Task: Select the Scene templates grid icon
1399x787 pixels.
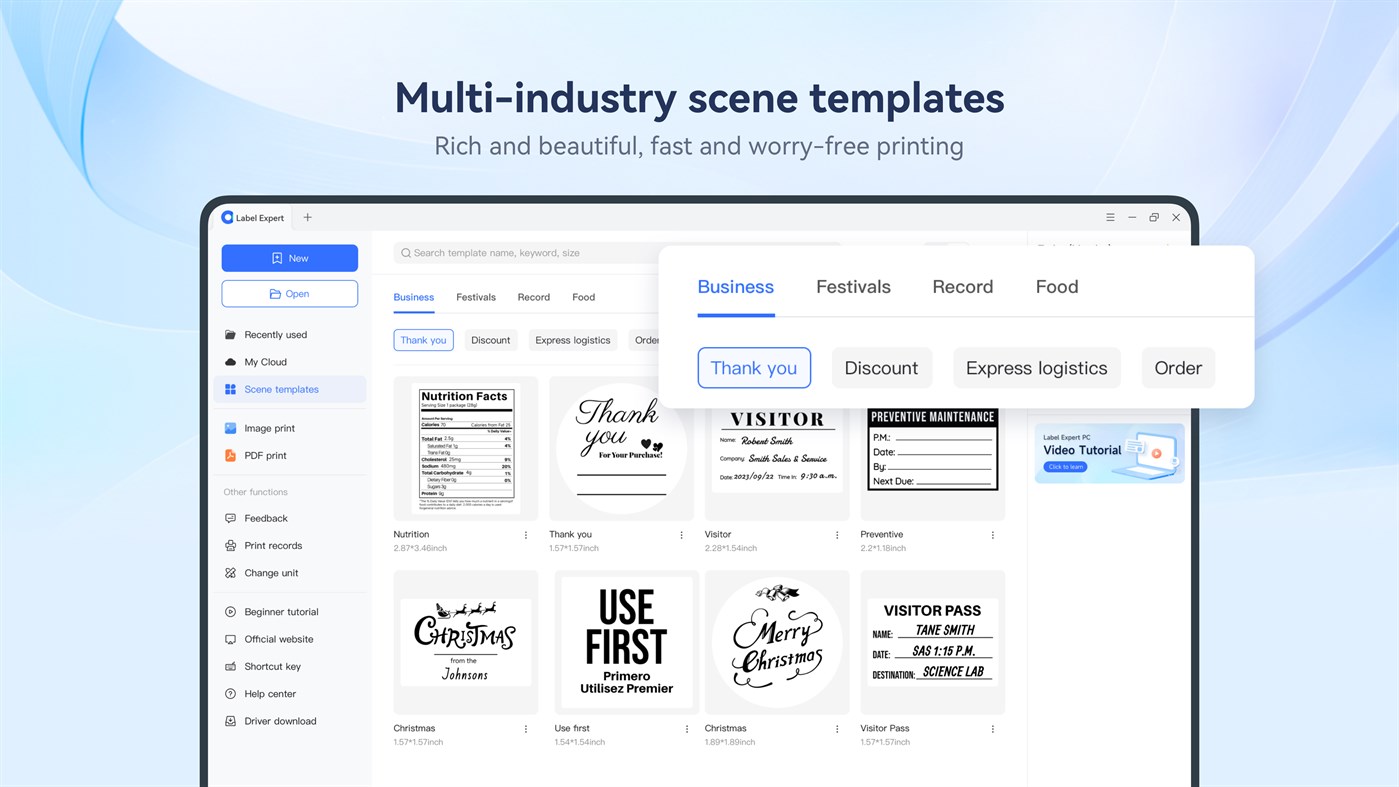Action: 231,389
